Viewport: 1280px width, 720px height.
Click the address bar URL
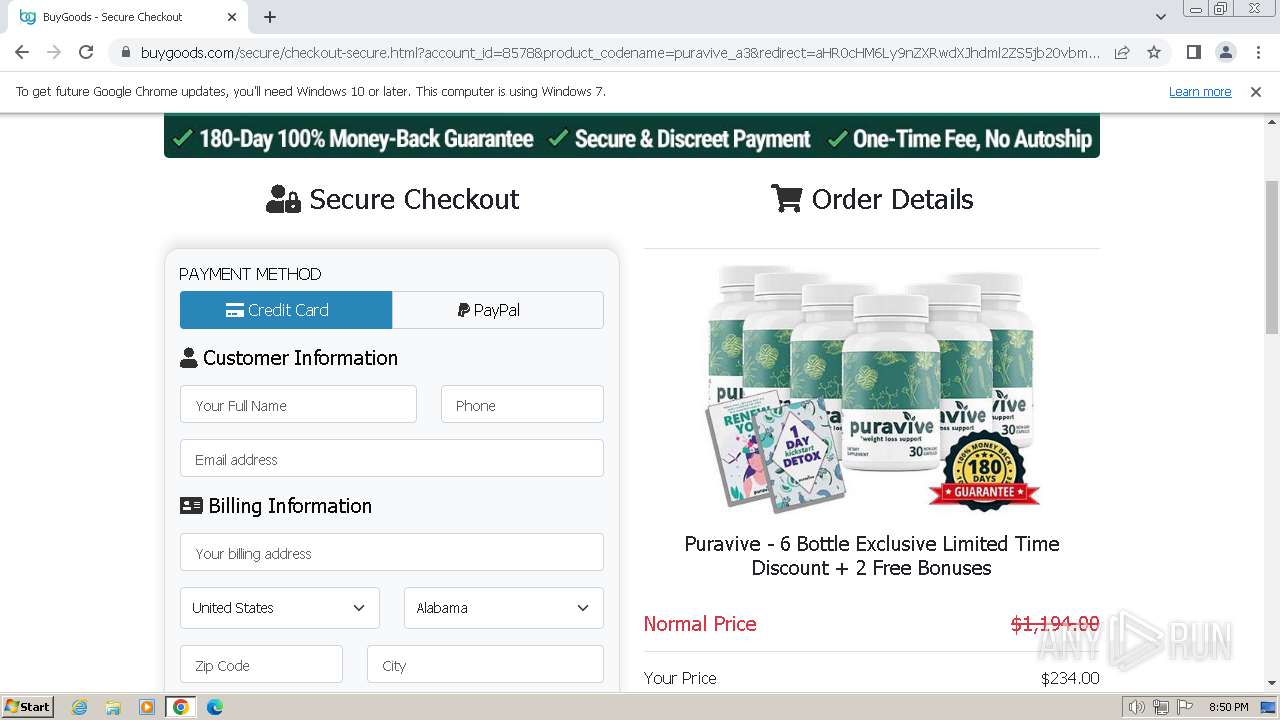coord(620,52)
